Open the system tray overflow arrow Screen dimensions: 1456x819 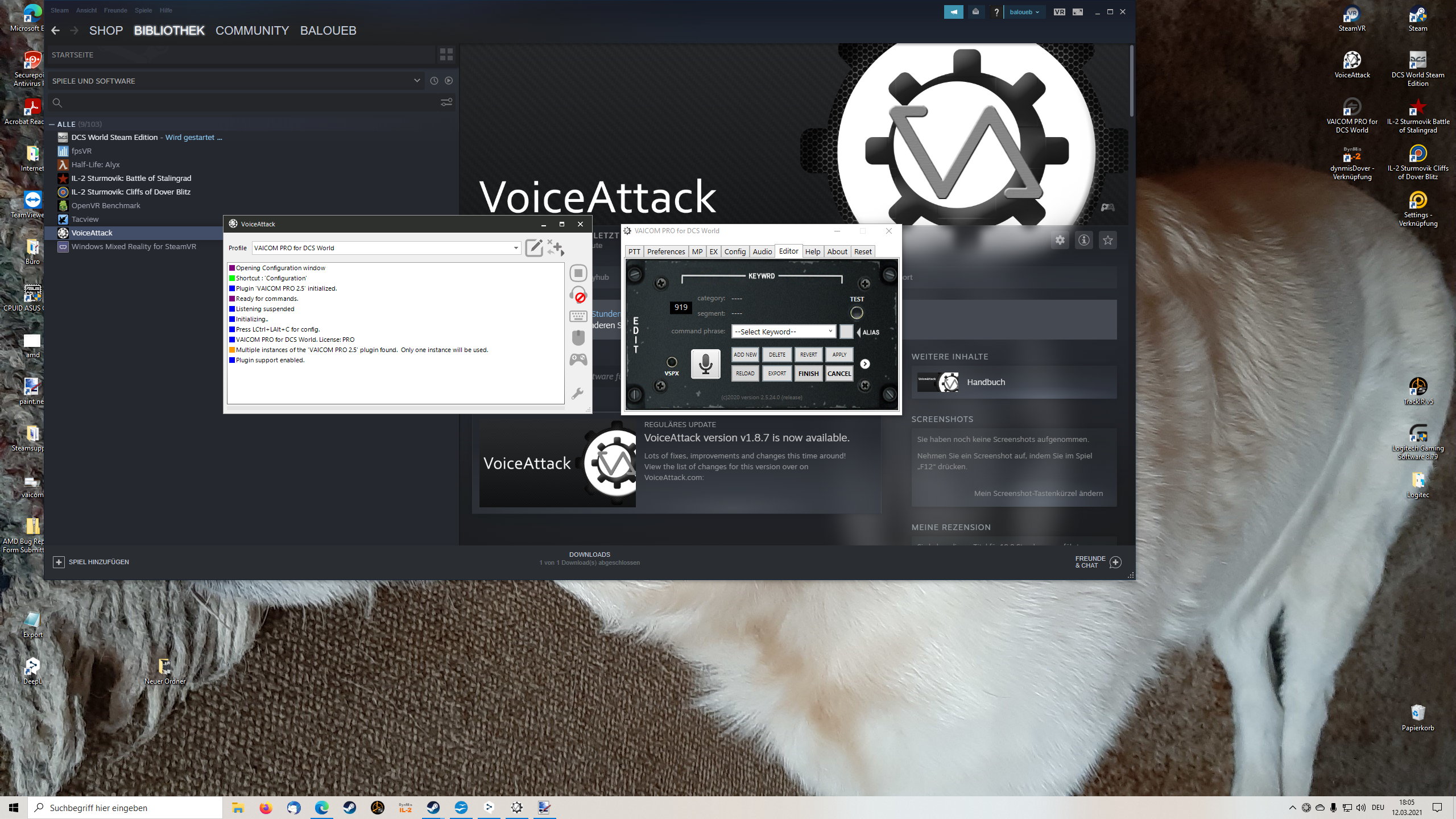tap(1292, 808)
